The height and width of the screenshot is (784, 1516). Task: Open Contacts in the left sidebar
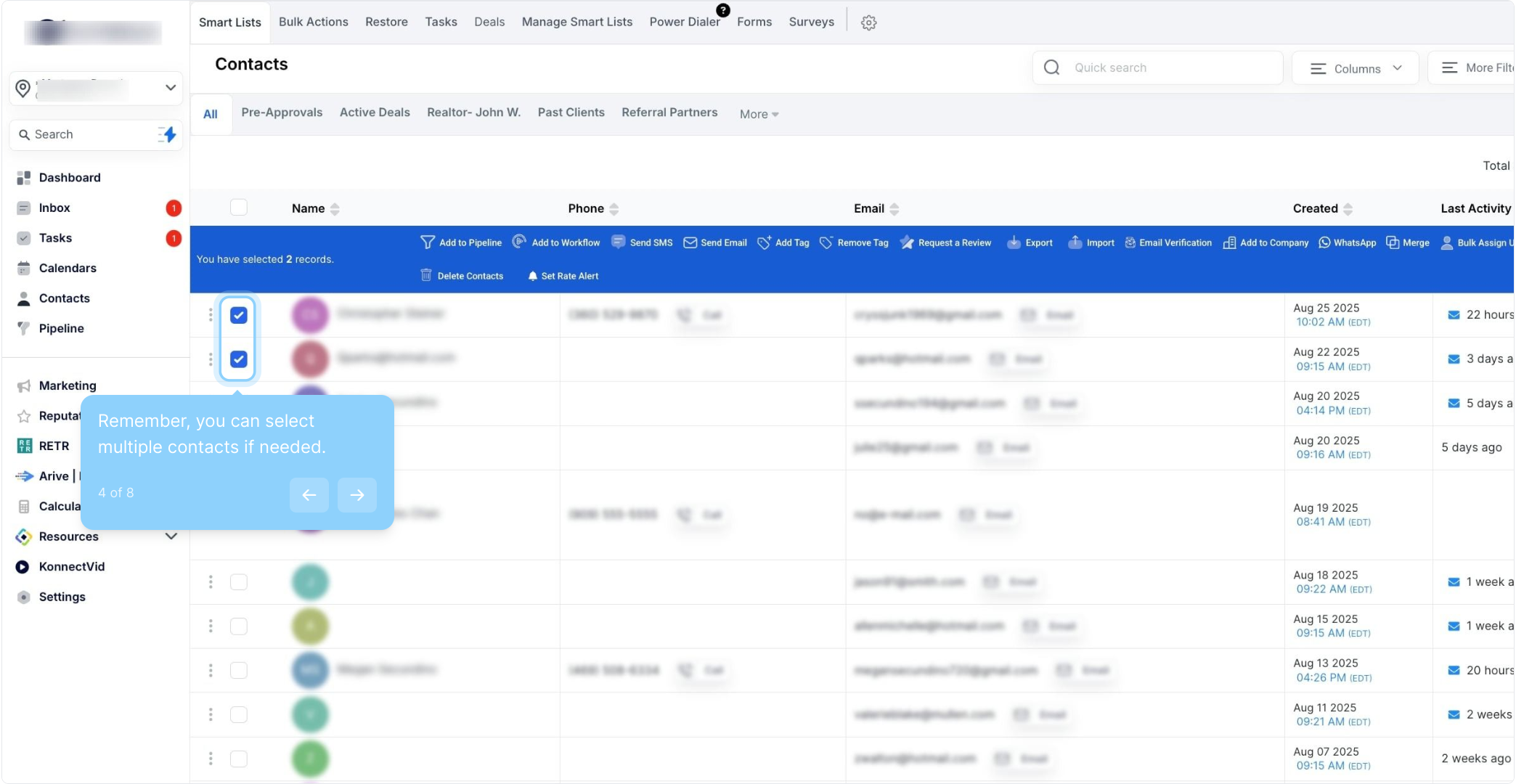coord(64,298)
